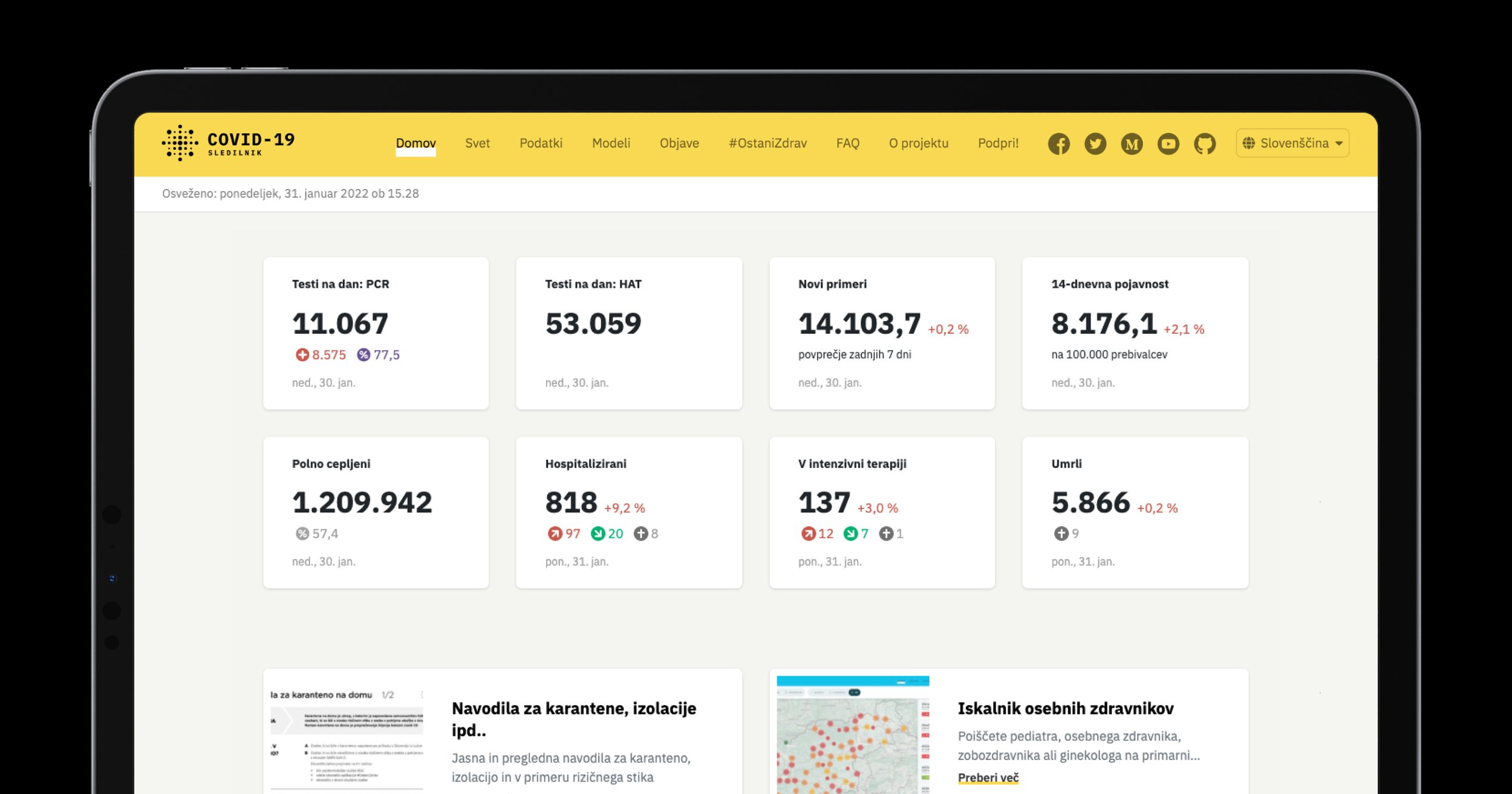Image resolution: width=1512 pixels, height=794 pixels.
Task: Open the Modeli navigation item
Action: (x=611, y=143)
